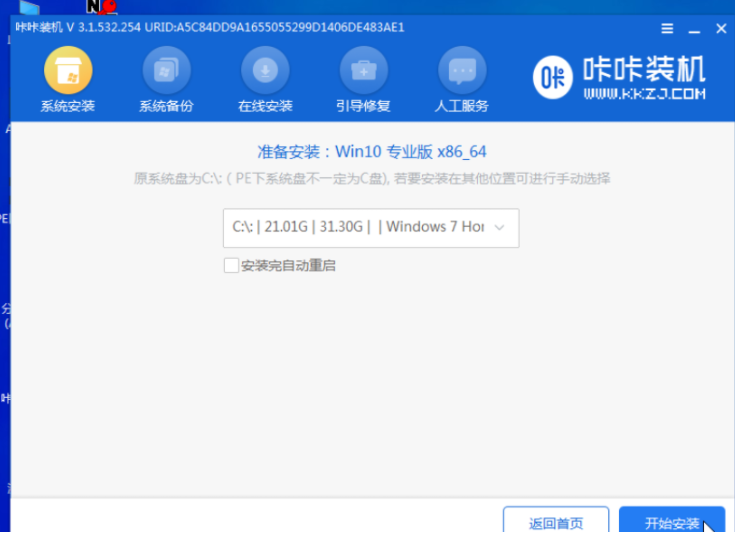Start installation with 开始安装 button
The height and width of the screenshot is (535, 735).
tap(672, 520)
